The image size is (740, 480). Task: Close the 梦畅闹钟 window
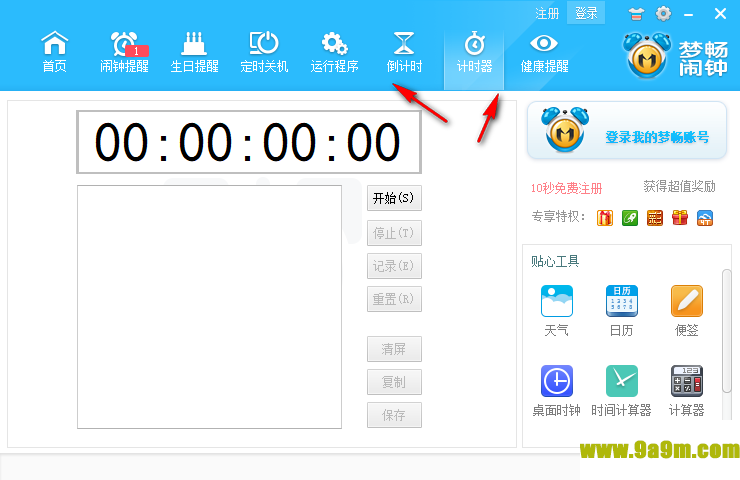[x=720, y=14]
